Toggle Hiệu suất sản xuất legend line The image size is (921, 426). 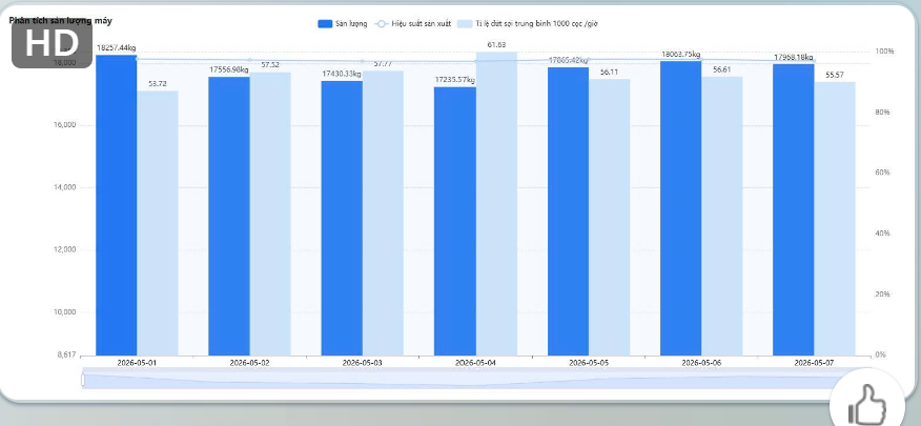coord(413,24)
